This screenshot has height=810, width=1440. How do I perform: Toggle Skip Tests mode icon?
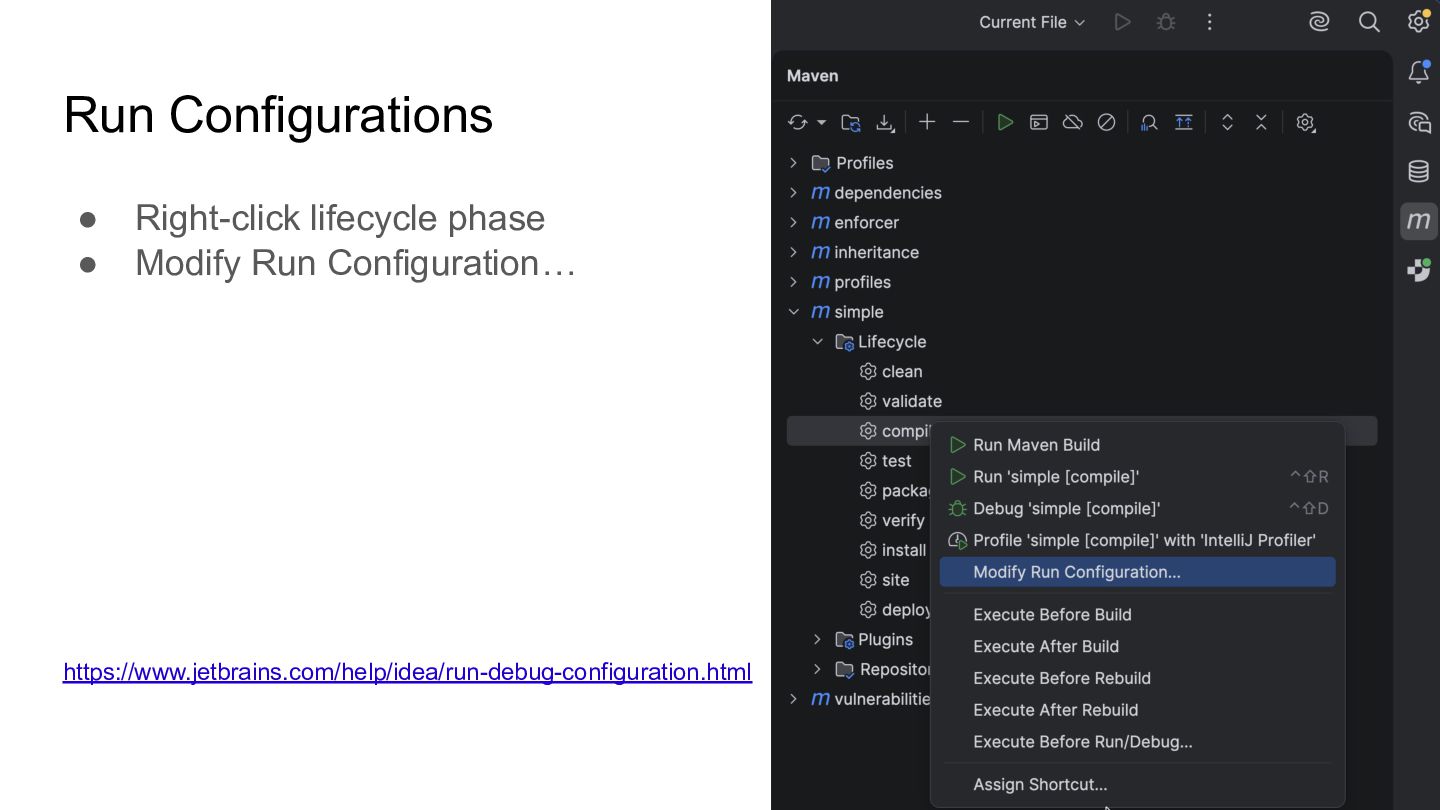click(1106, 122)
